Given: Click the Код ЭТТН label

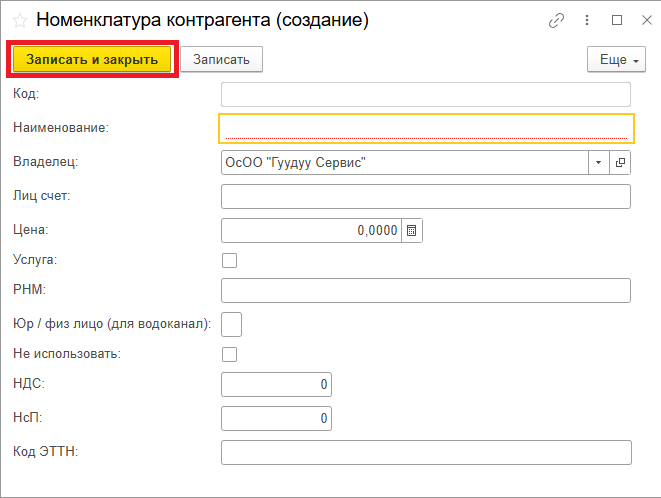Looking at the screenshot, I should click(x=46, y=451).
